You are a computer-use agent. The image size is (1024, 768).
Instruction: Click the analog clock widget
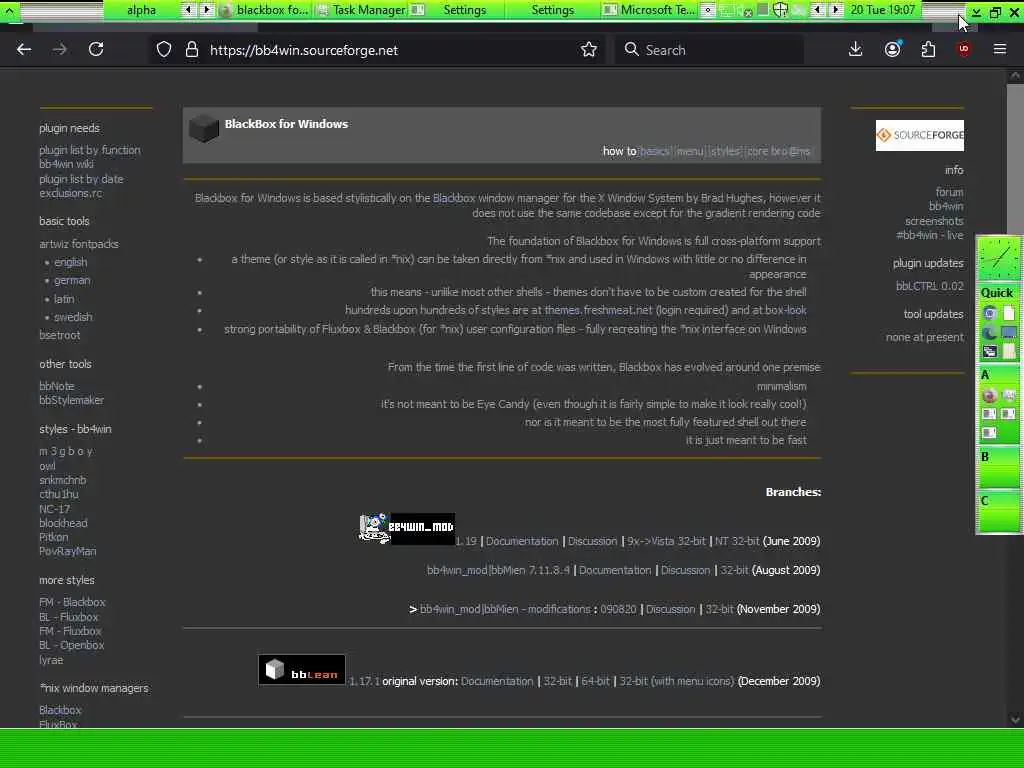pyautogui.click(x=999, y=259)
